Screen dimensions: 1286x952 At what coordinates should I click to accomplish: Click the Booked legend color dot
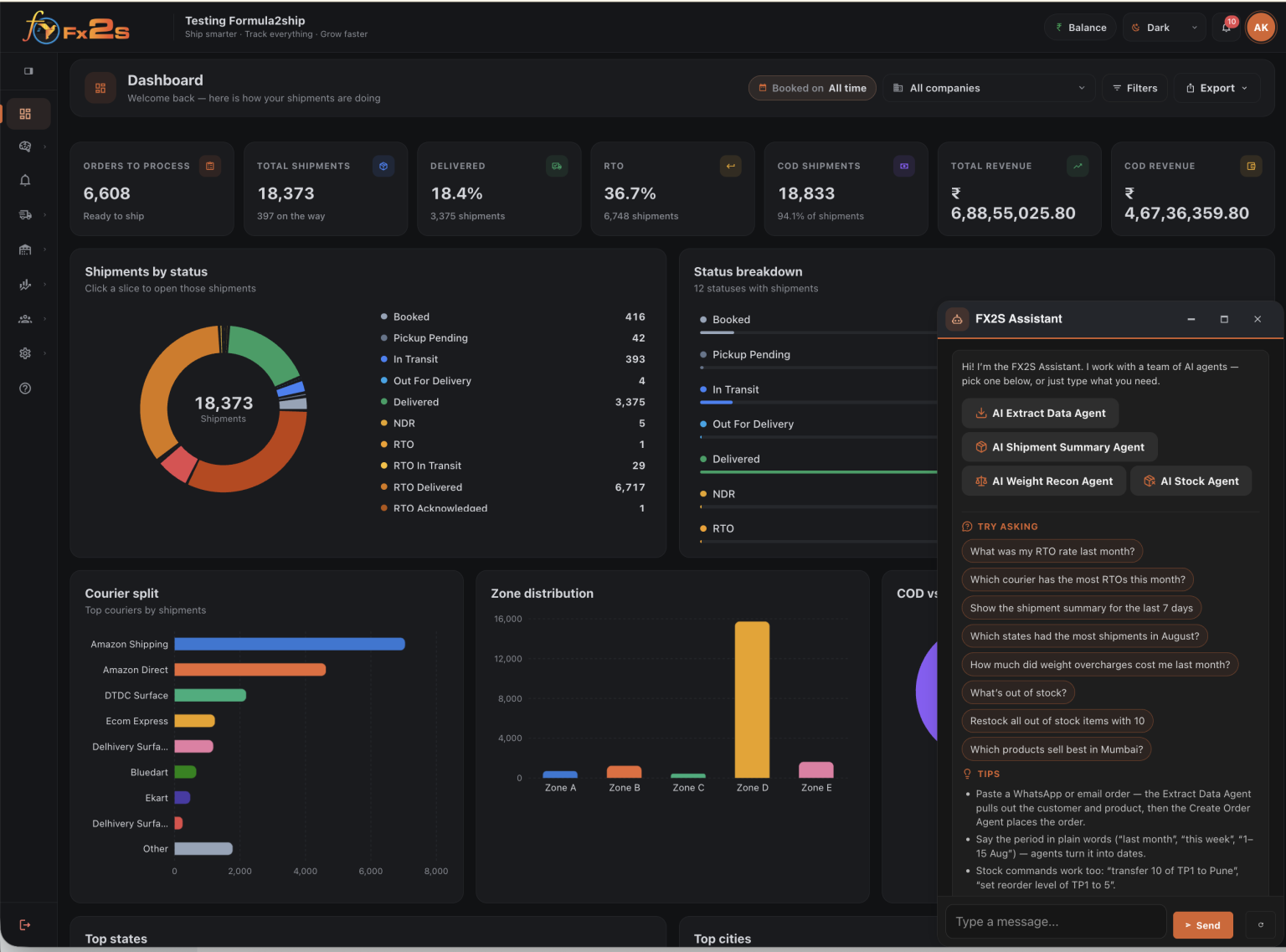coord(384,316)
